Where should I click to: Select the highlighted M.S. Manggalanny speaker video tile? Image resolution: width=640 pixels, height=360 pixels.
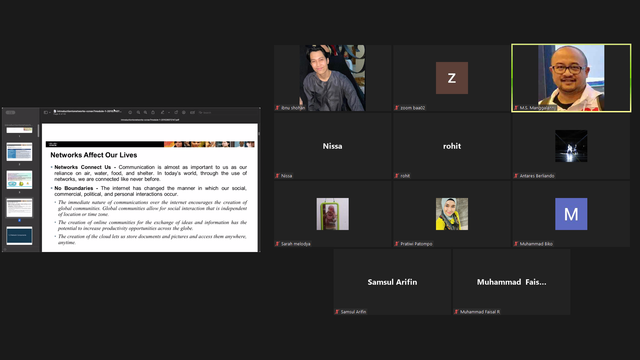(571, 78)
